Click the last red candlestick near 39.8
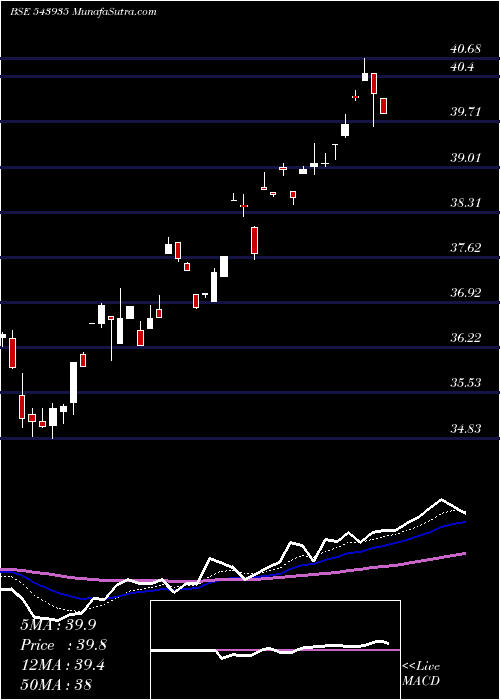500x700 pixels. 383,106
